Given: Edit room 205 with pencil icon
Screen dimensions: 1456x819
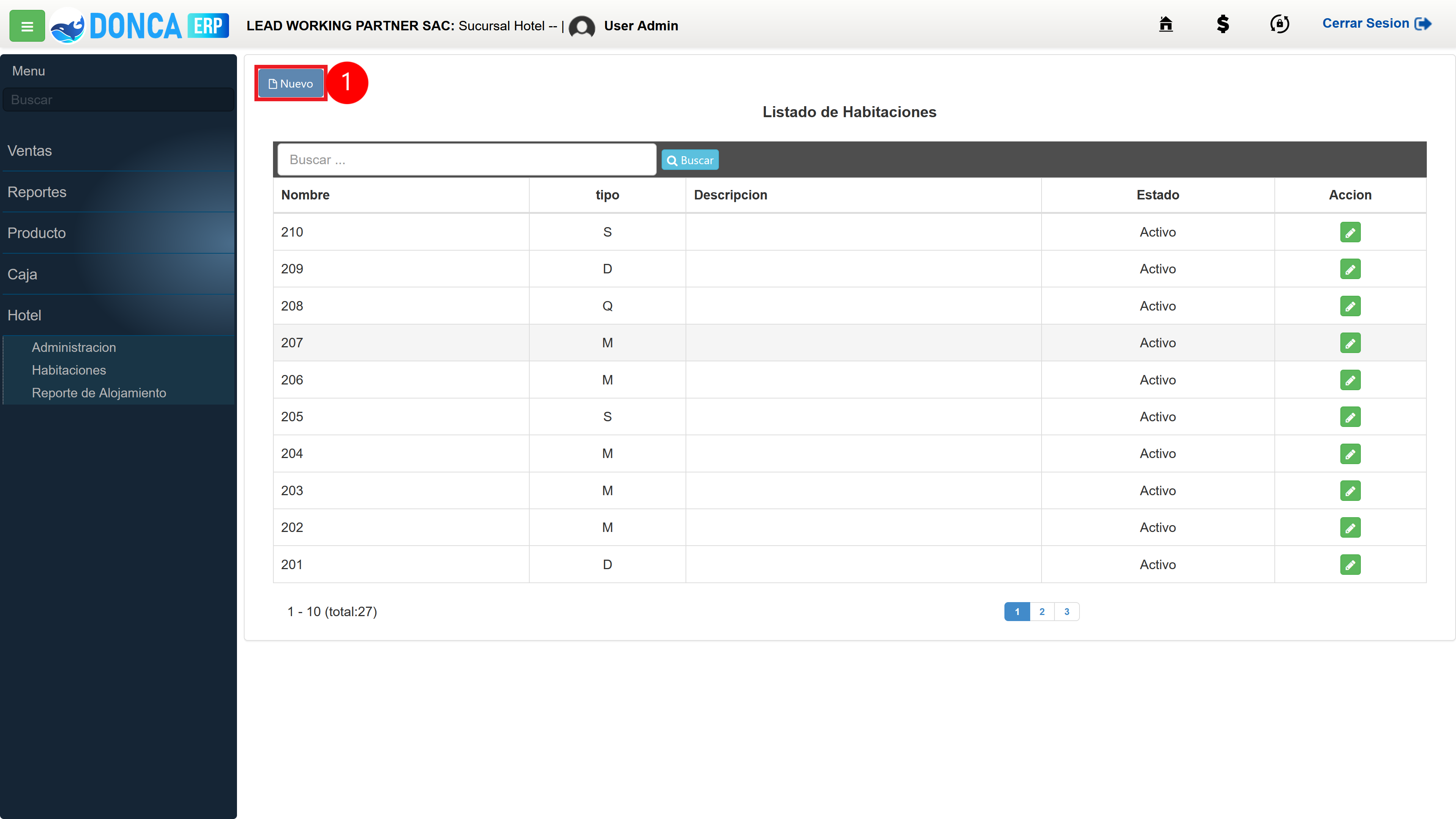Looking at the screenshot, I should coord(1350,417).
